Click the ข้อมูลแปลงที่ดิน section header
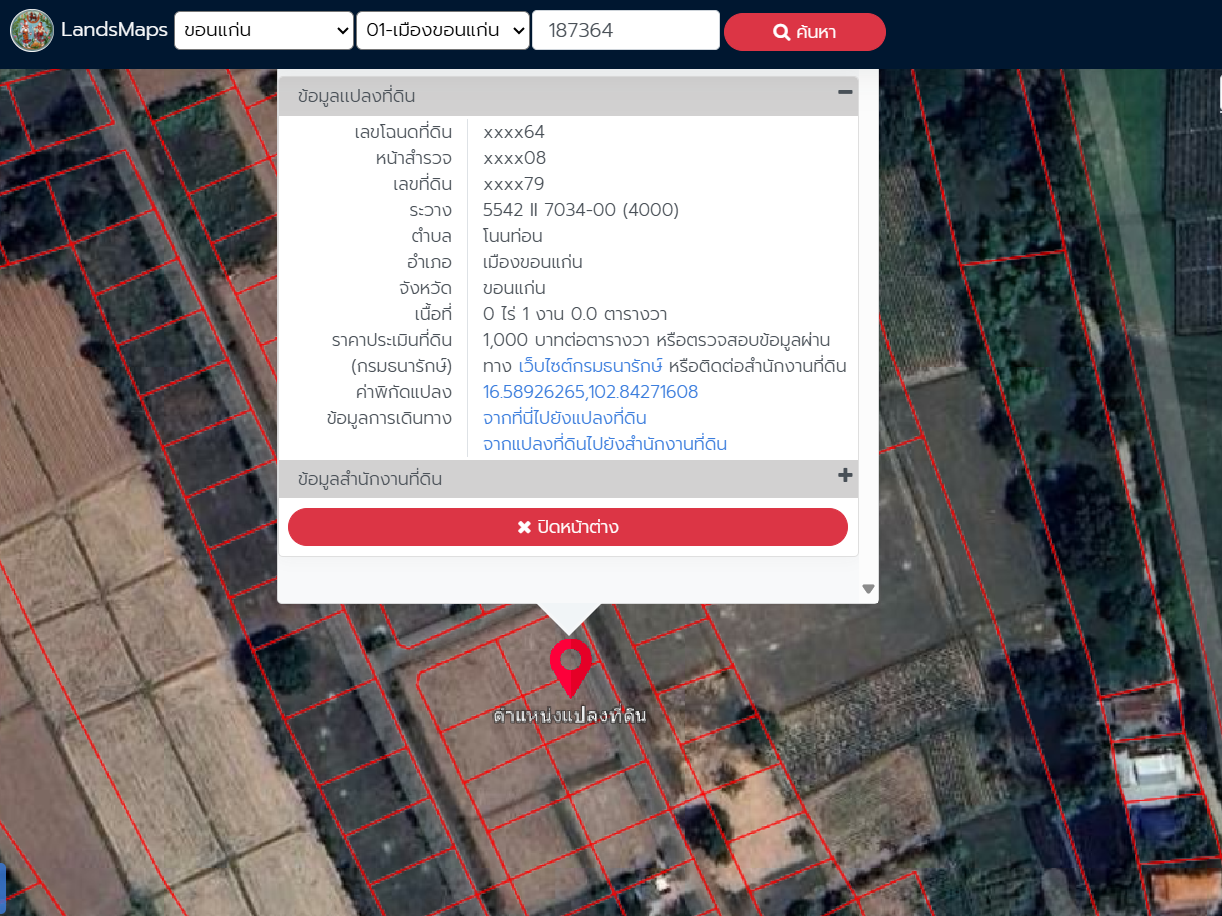The image size is (1222, 916). (x=357, y=96)
